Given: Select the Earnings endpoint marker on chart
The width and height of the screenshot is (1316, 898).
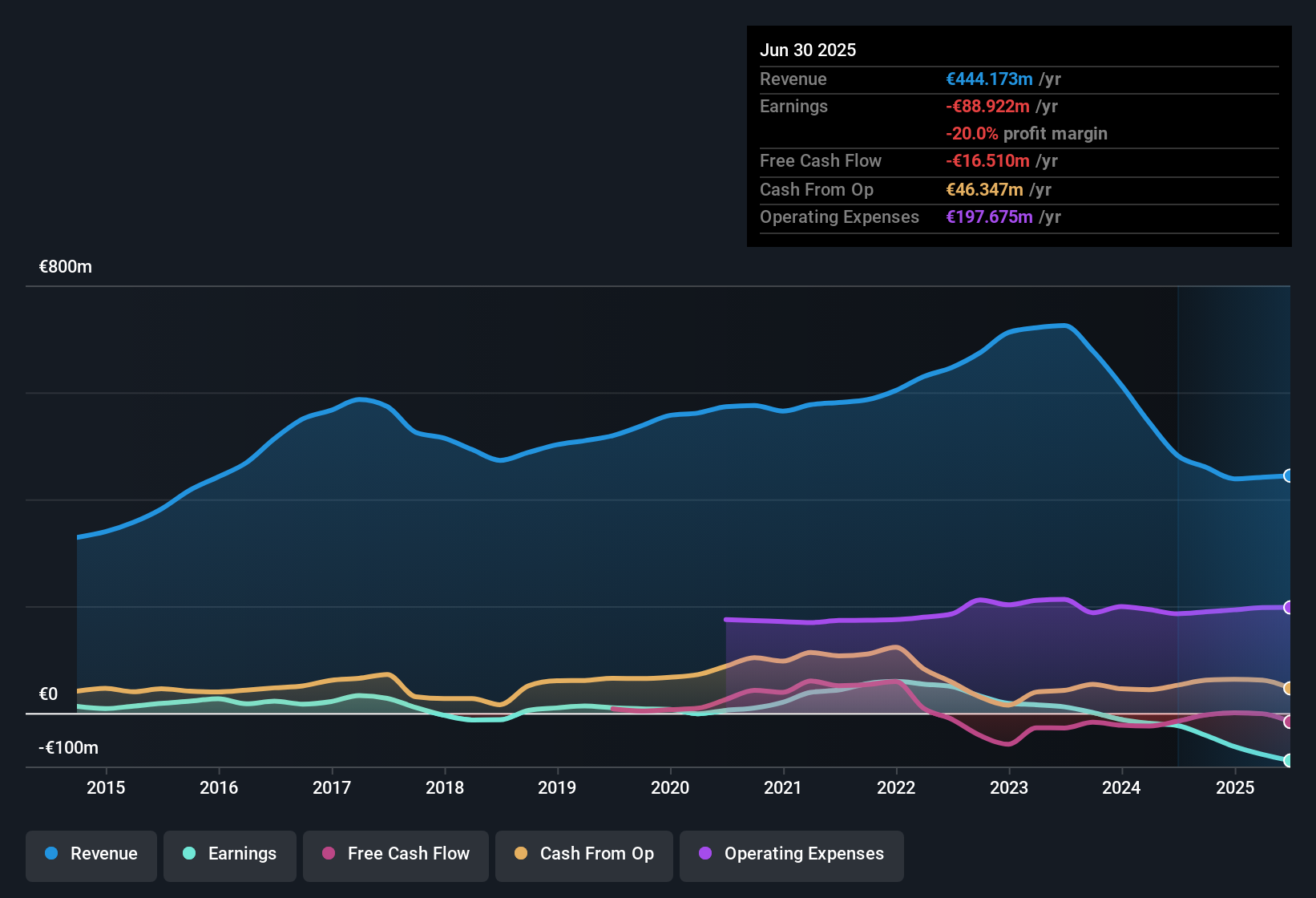Looking at the screenshot, I should coord(1288,760).
